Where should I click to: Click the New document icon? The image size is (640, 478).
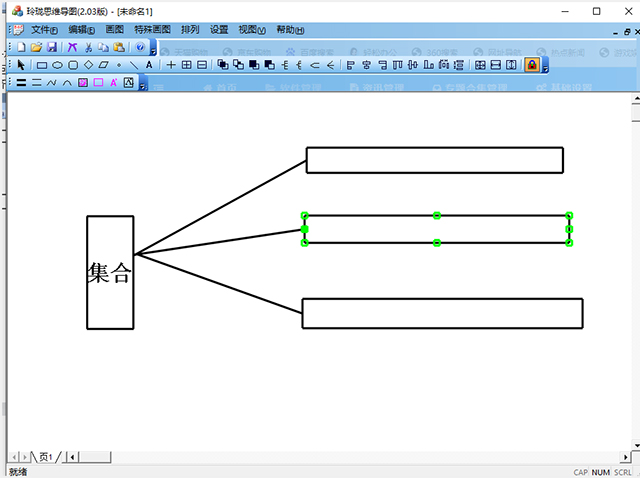[22, 47]
